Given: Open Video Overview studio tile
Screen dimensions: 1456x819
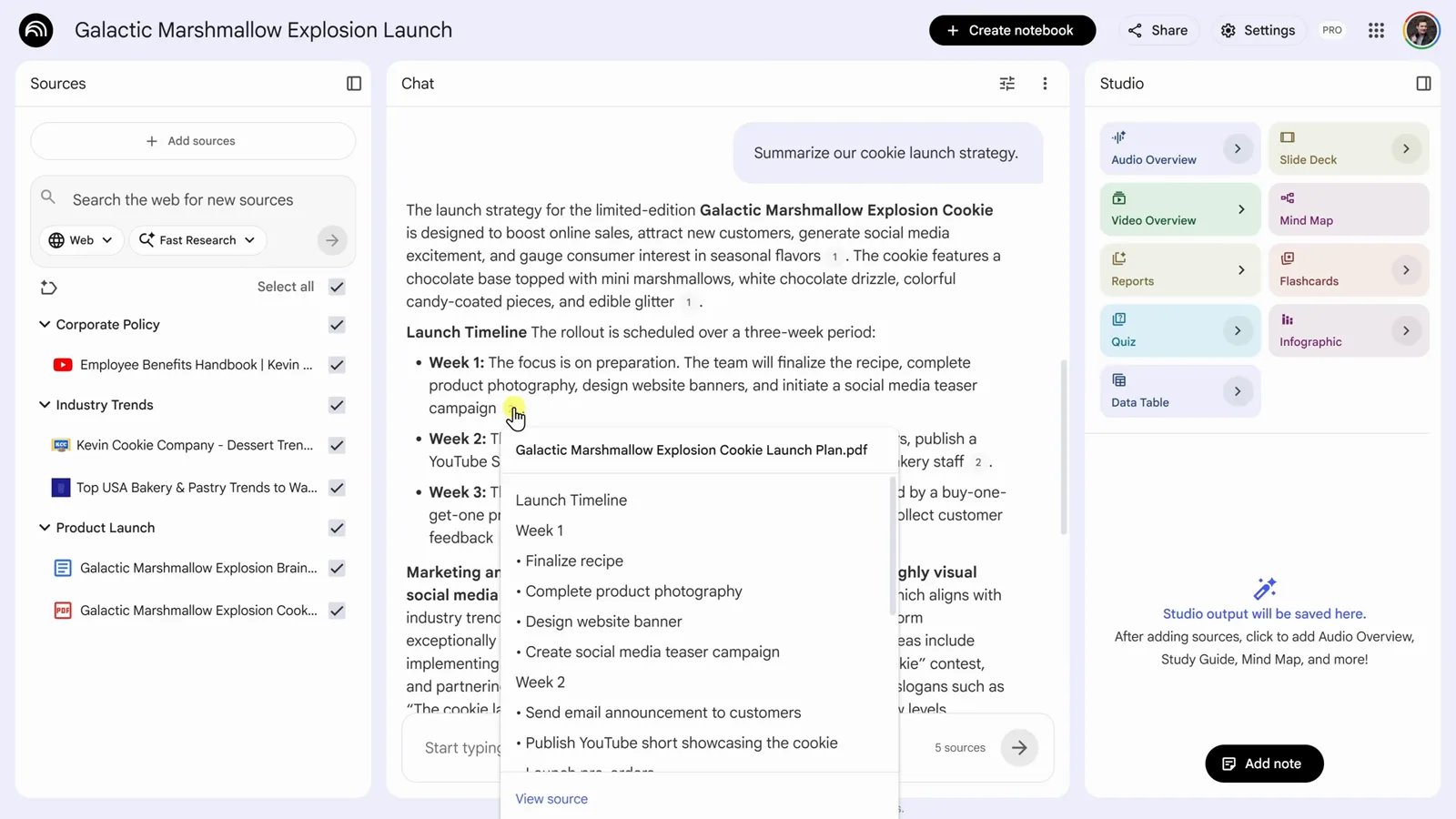Looking at the screenshot, I should tap(1180, 209).
